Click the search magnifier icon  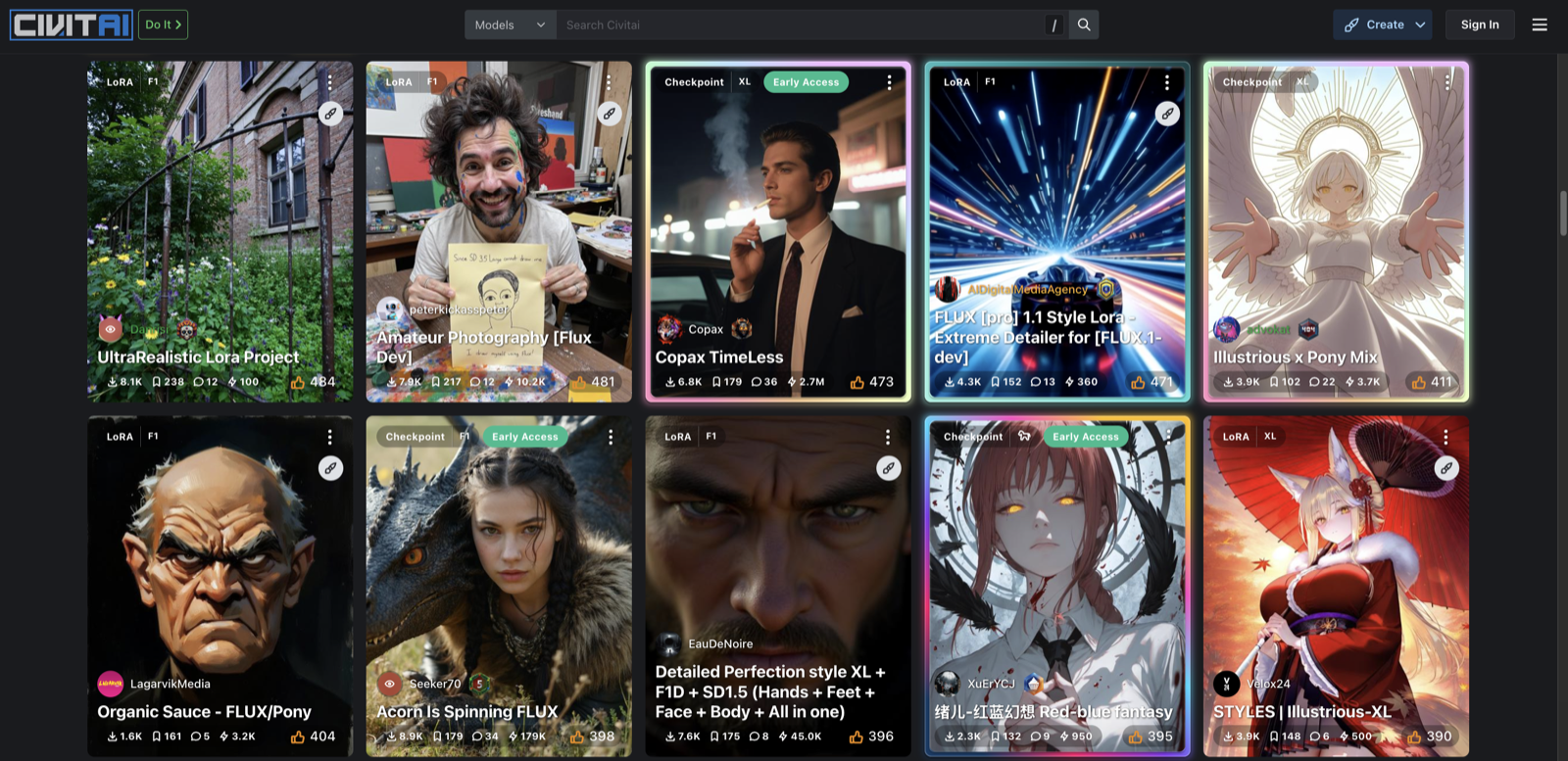1084,24
